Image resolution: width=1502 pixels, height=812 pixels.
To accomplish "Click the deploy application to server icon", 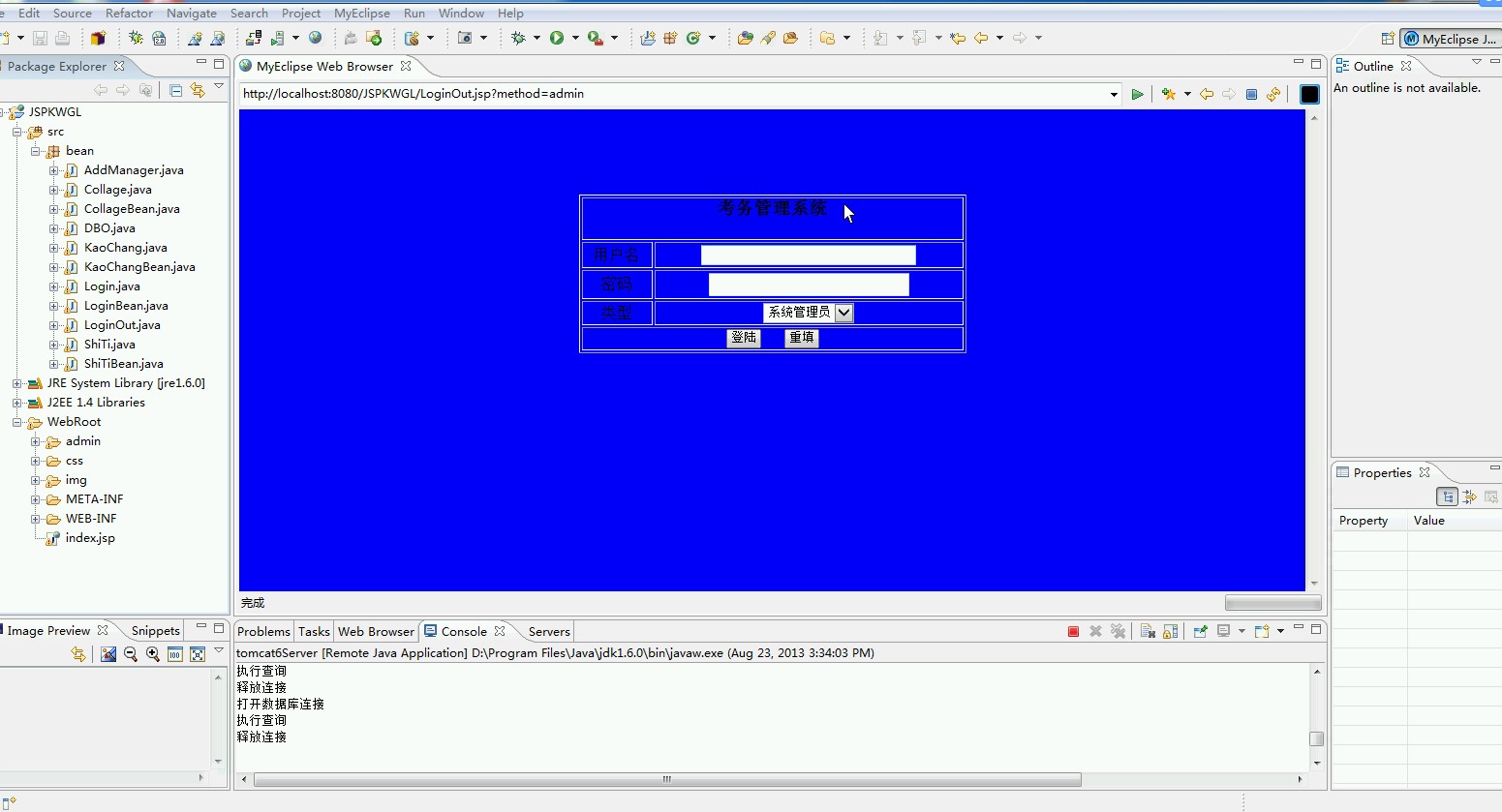I will pos(254,38).
